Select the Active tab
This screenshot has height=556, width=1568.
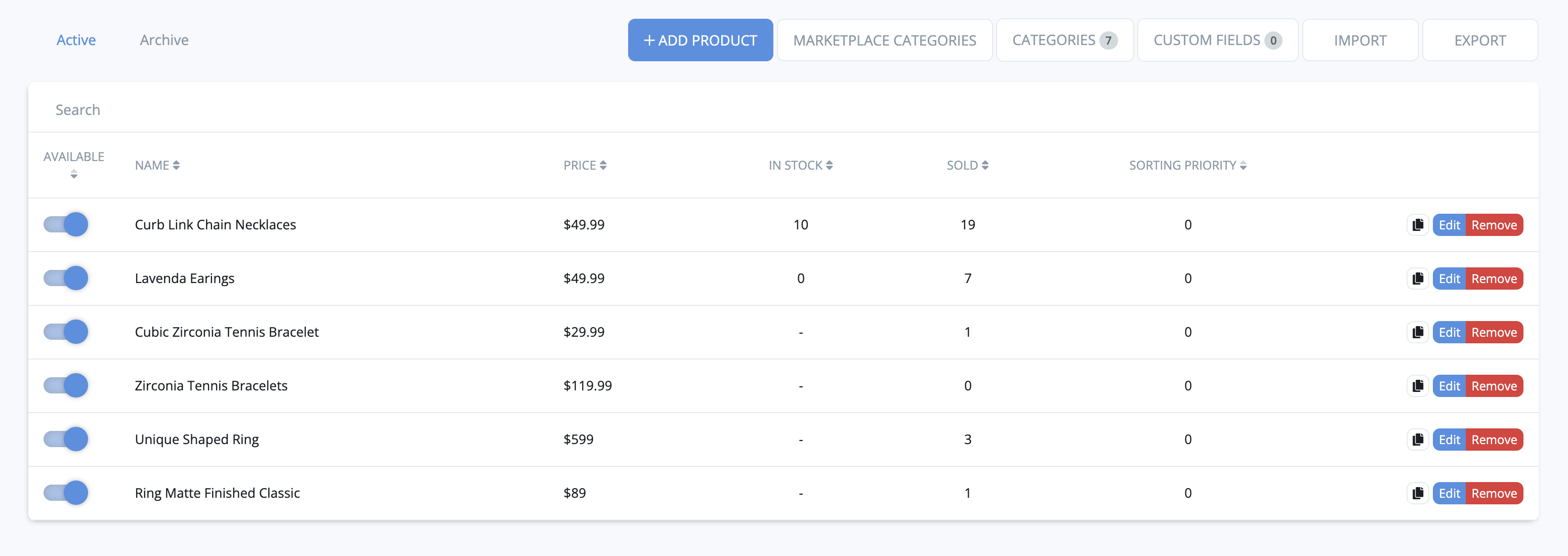click(76, 40)
